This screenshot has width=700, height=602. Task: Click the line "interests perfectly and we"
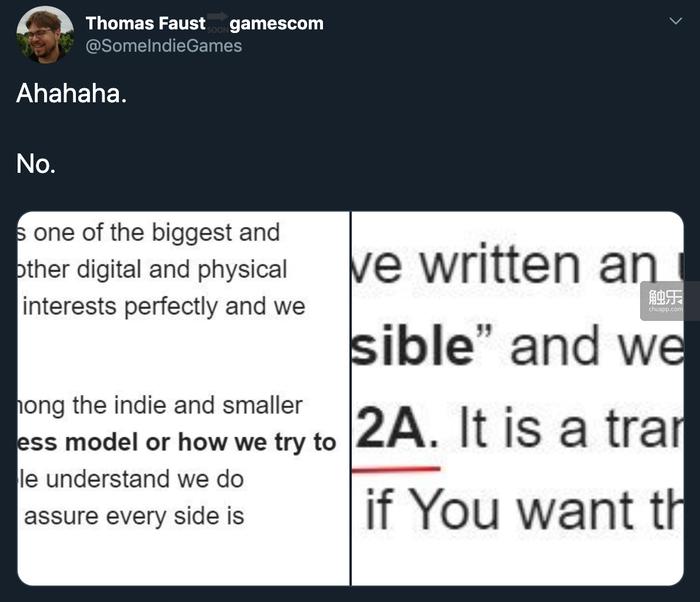(x=163, y=306)
